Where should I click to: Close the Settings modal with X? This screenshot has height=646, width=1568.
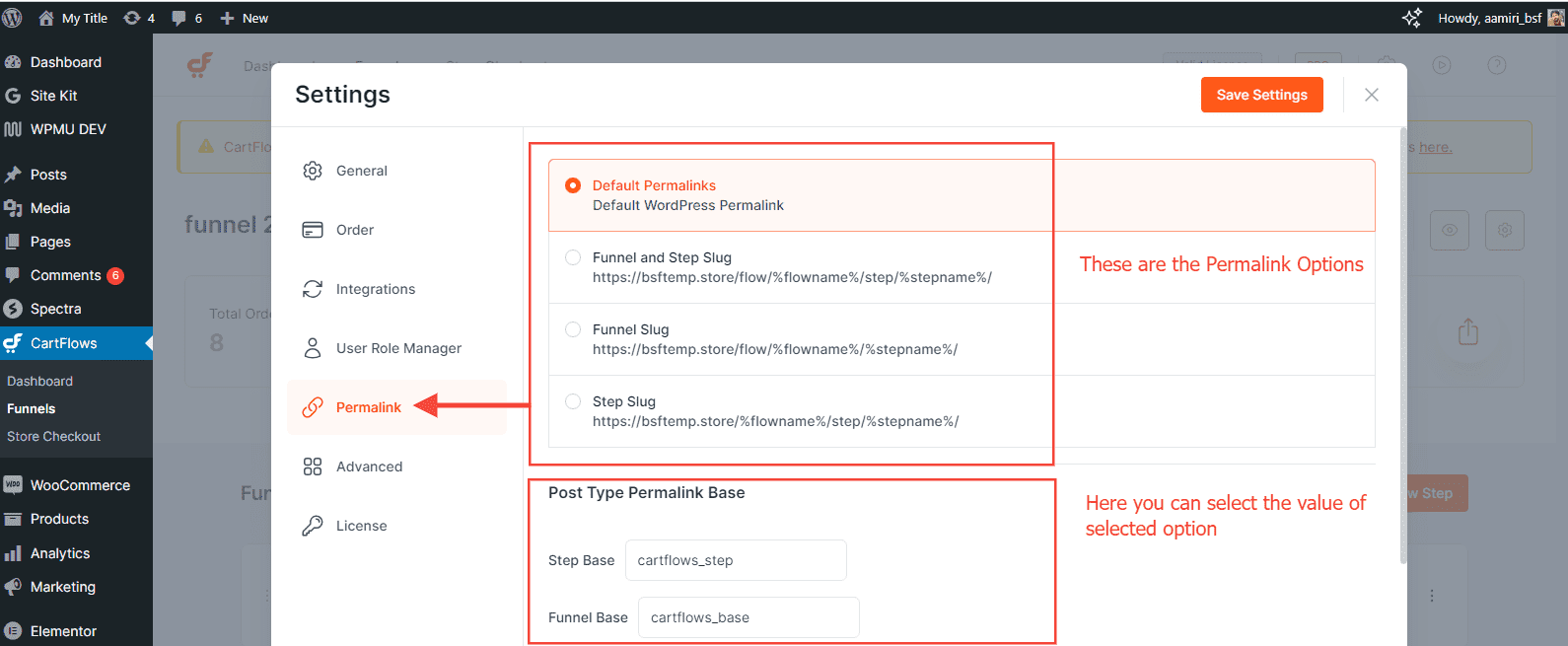[x=1371, y=95]
